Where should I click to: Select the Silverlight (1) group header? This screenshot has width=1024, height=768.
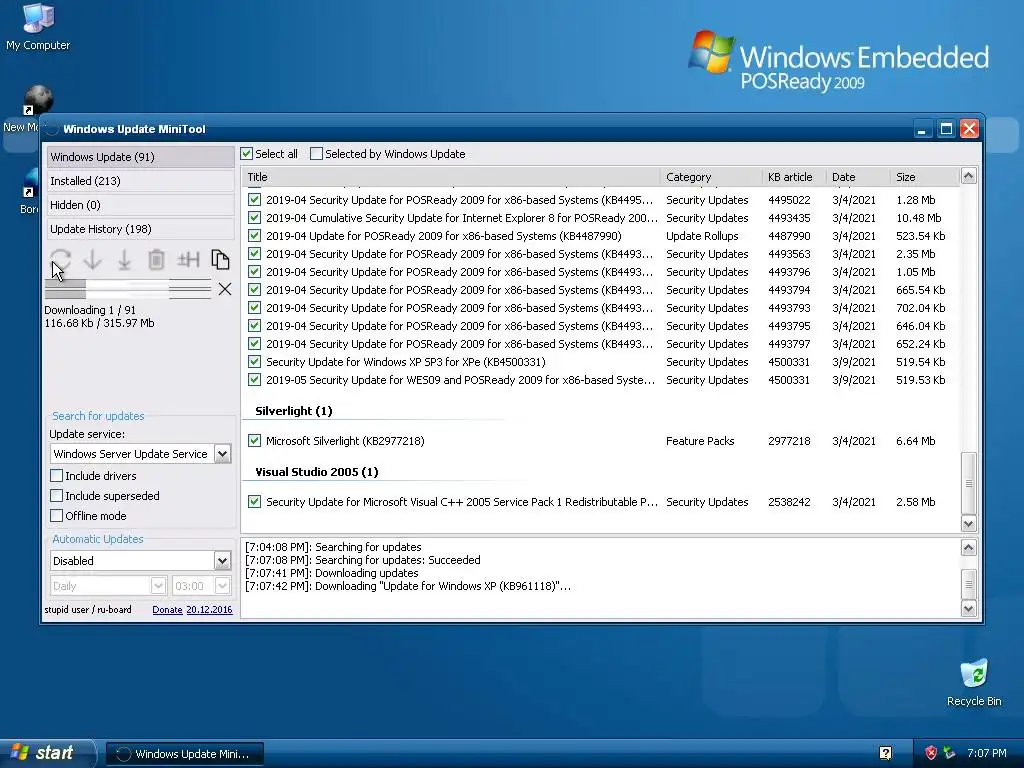click(x=293, y=411)
